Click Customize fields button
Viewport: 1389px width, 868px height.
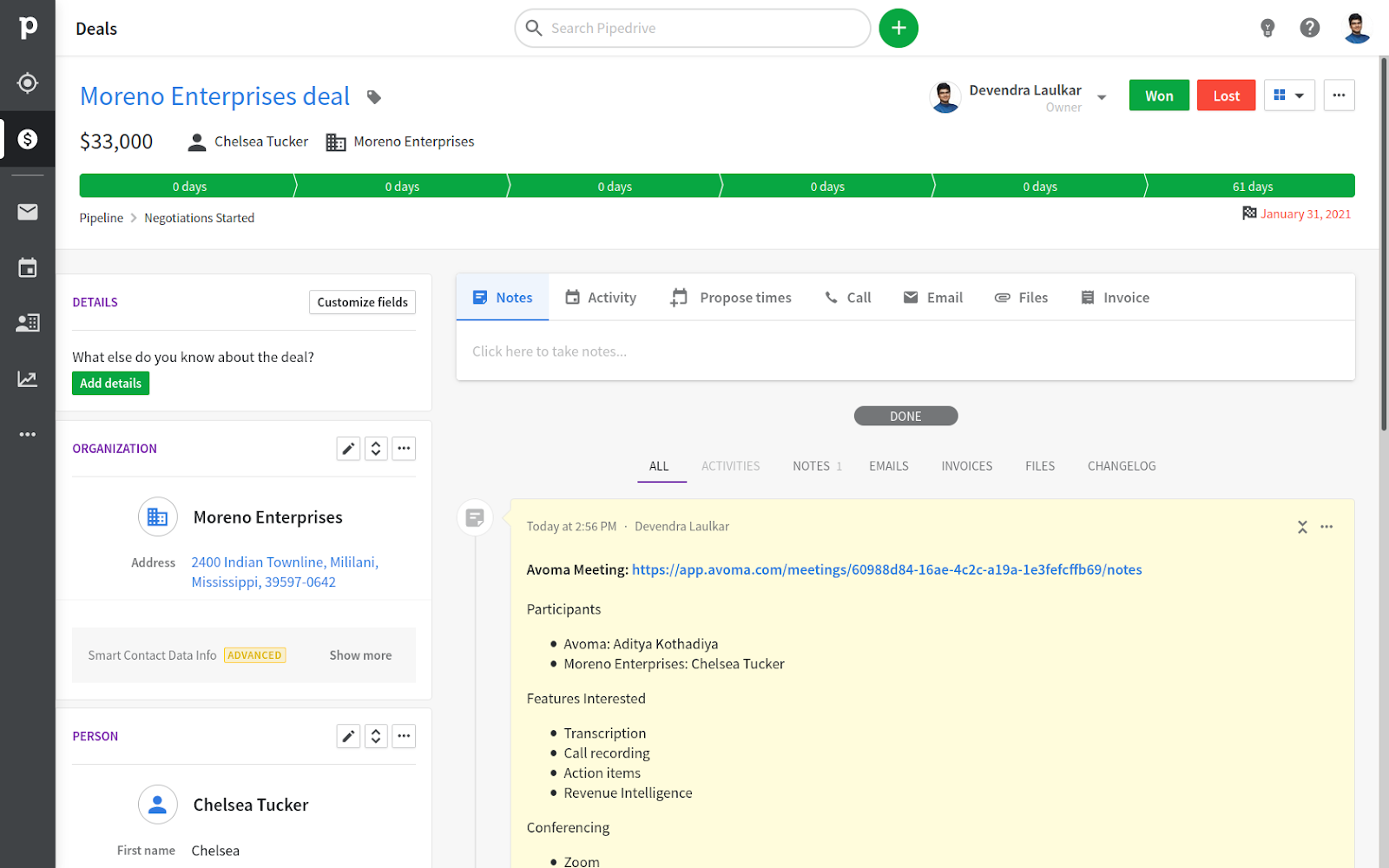coord(362,302)
